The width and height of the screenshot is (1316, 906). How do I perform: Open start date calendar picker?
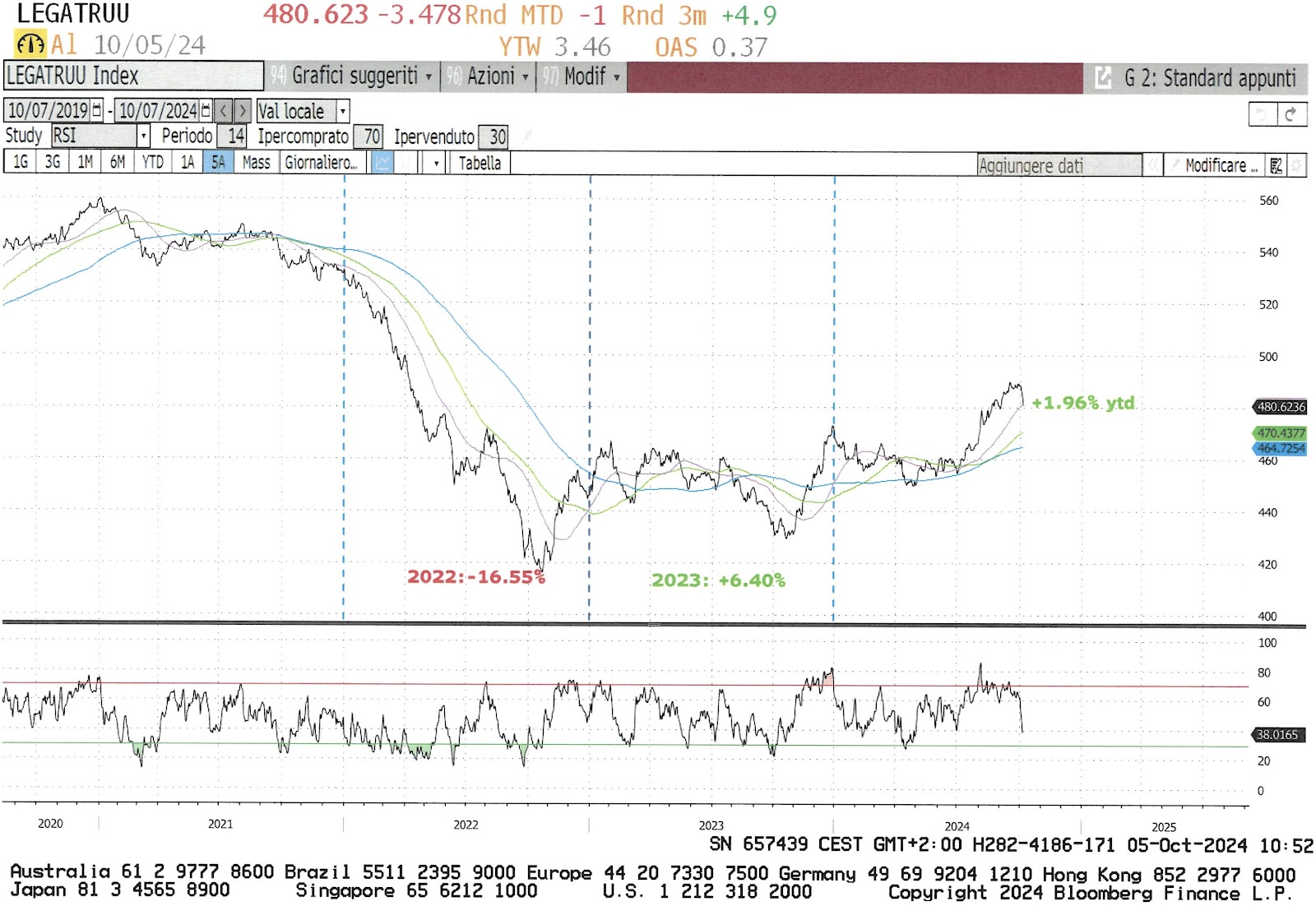[97, 110]
